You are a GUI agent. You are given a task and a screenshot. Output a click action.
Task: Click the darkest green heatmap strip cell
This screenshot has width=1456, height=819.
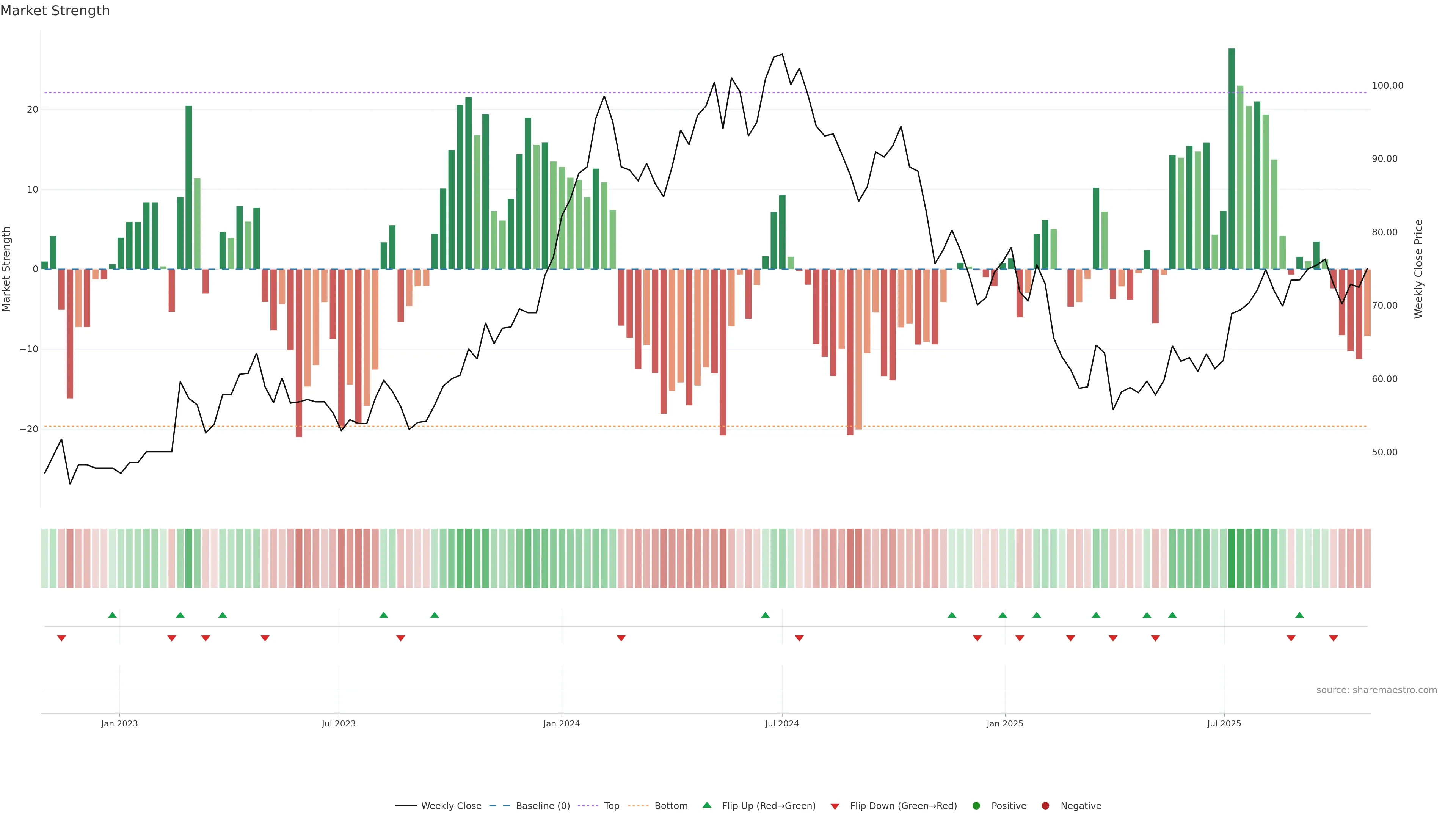[1232, 558]
